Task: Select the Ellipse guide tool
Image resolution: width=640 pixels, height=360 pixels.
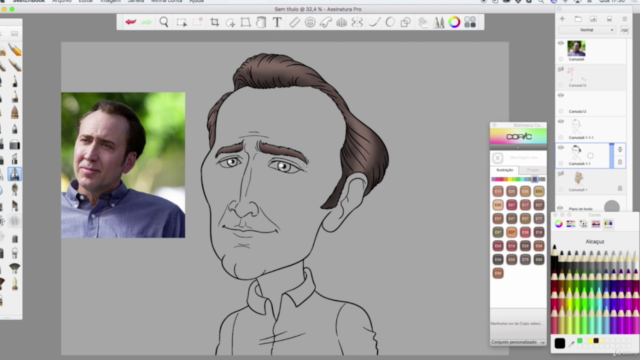Action: coord(310,22)
